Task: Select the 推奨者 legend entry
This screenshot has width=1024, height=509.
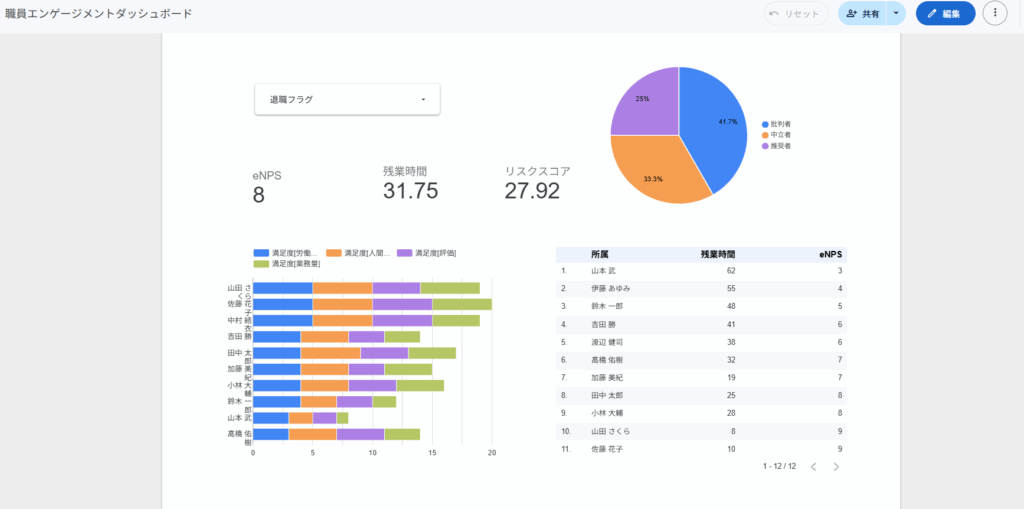Action: point(780,146)
